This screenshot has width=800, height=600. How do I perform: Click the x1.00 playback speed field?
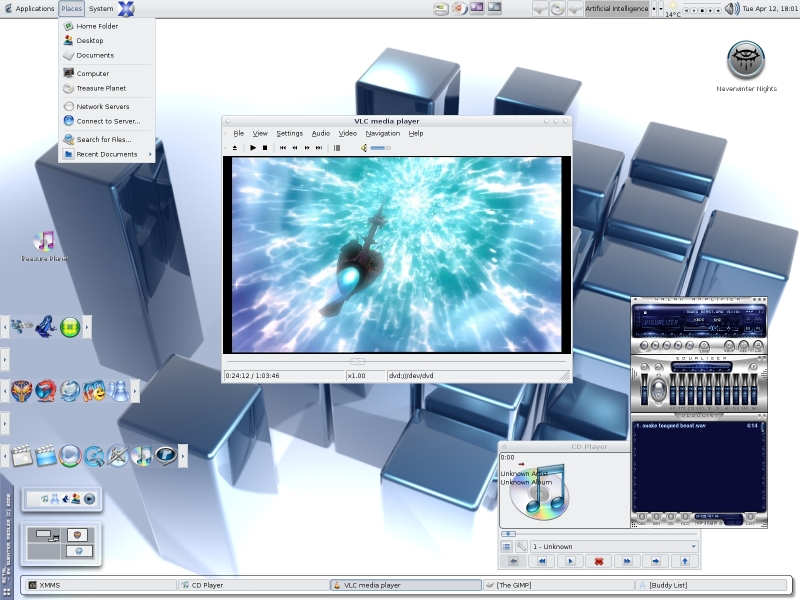[x=365, y=376]
